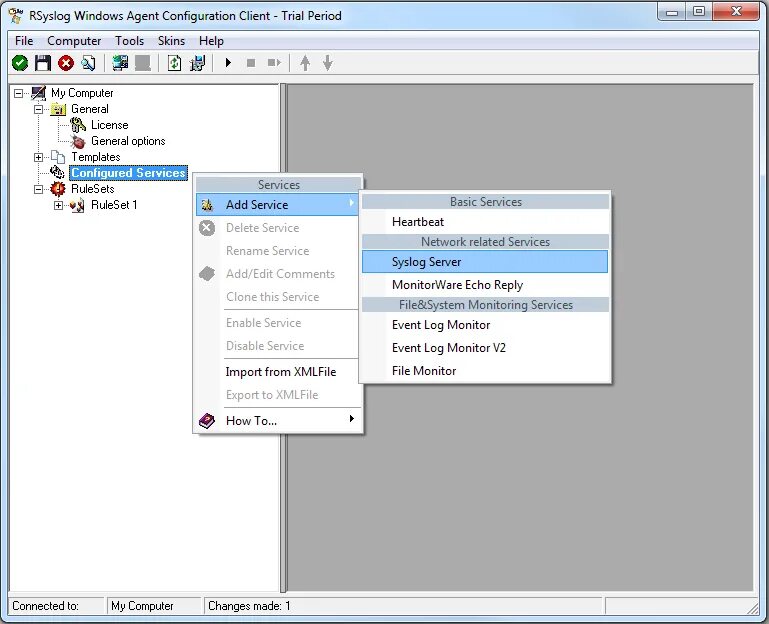
Task: Click the disabled Rename Service entry
Action: pyautogui.click(x=278, y=251)
